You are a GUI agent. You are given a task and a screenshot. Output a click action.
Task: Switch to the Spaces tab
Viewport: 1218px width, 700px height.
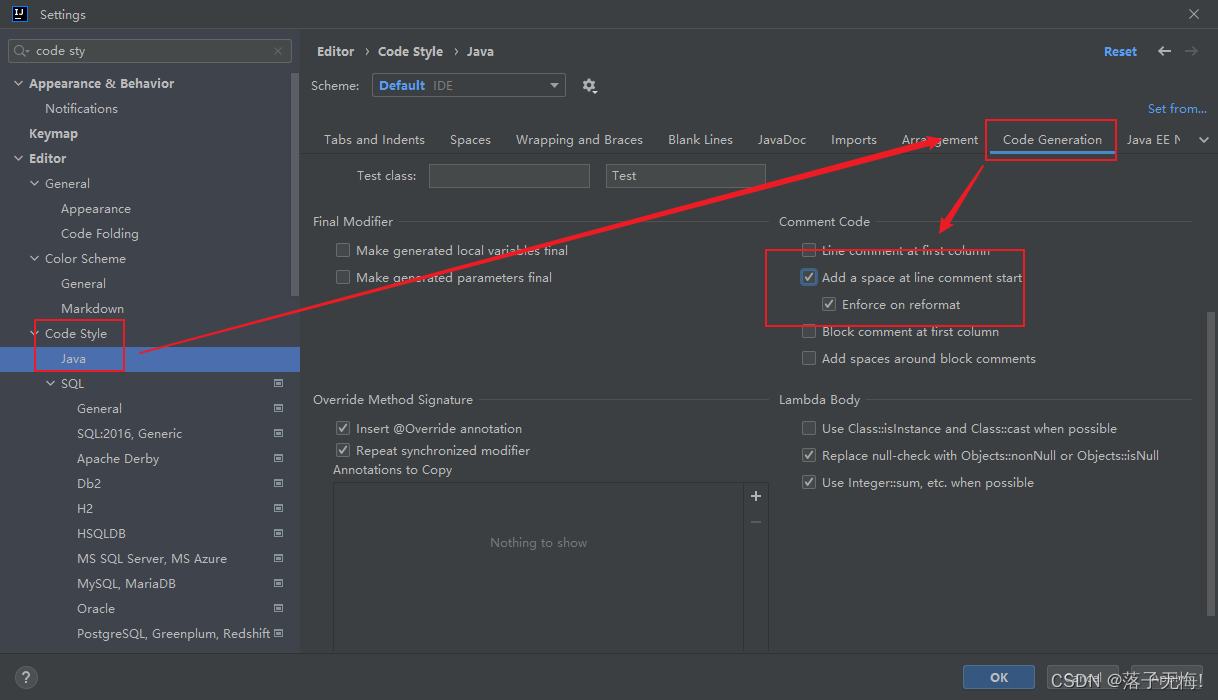tap(470, 140)
